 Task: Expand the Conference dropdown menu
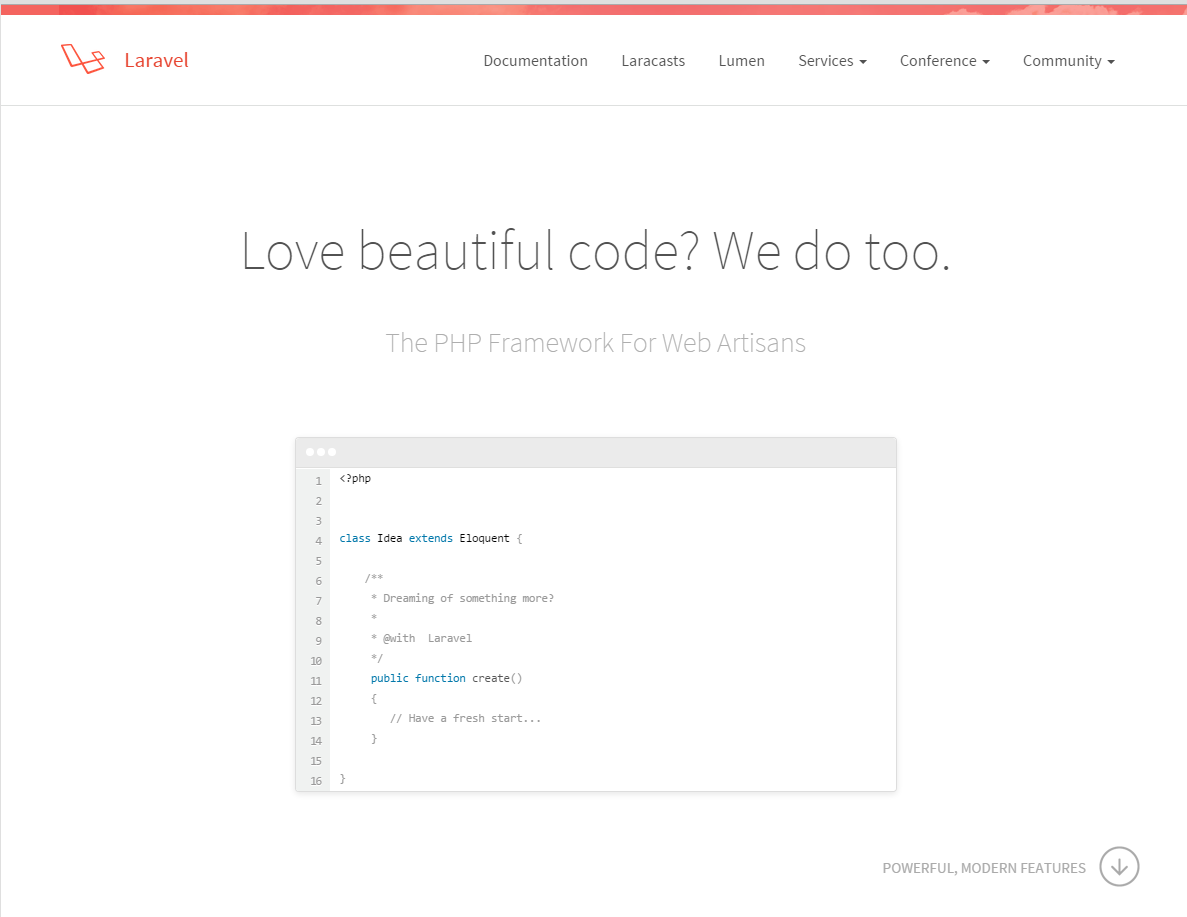[944, 61]
